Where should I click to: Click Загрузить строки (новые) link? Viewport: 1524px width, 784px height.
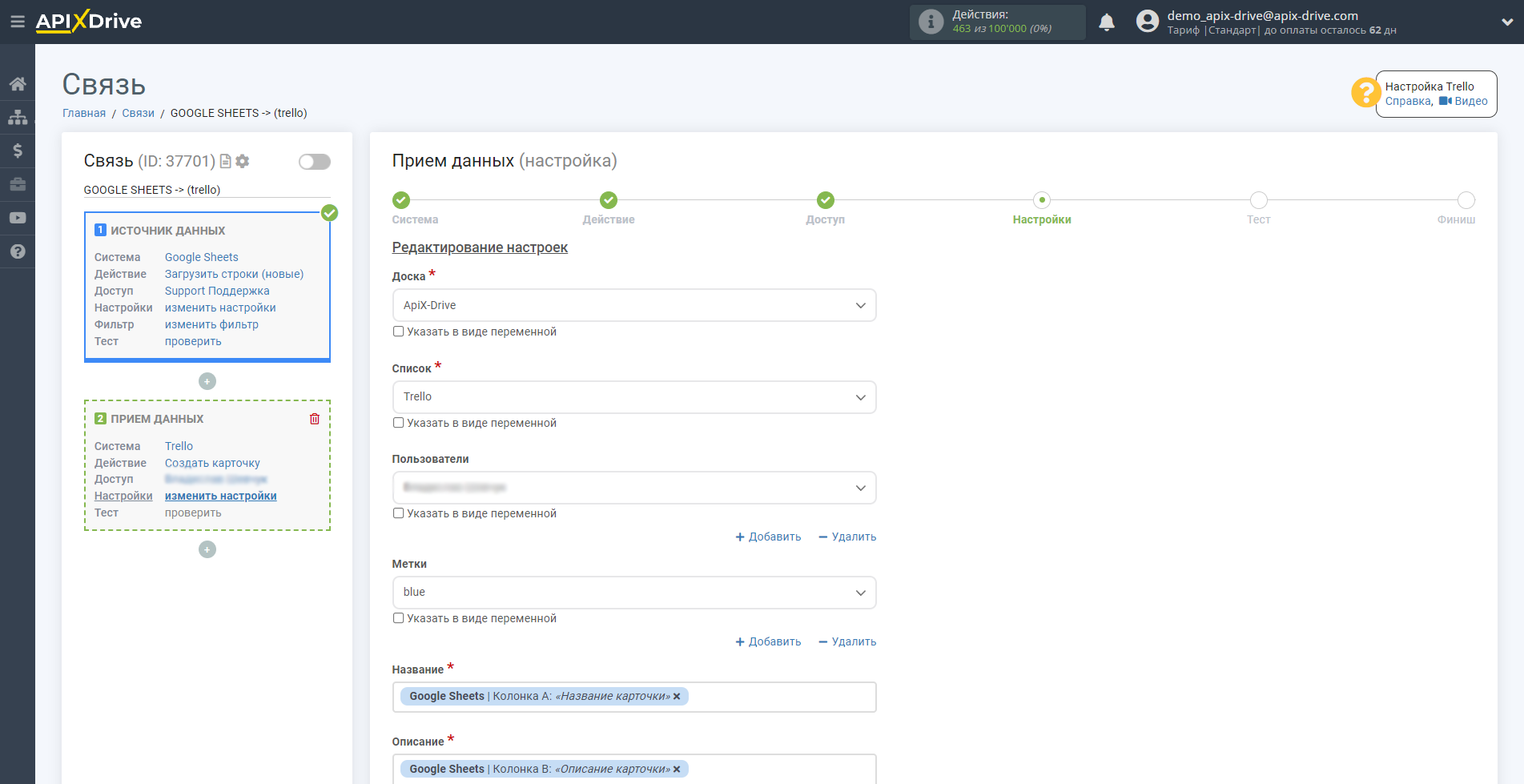[x=235, y=274]
